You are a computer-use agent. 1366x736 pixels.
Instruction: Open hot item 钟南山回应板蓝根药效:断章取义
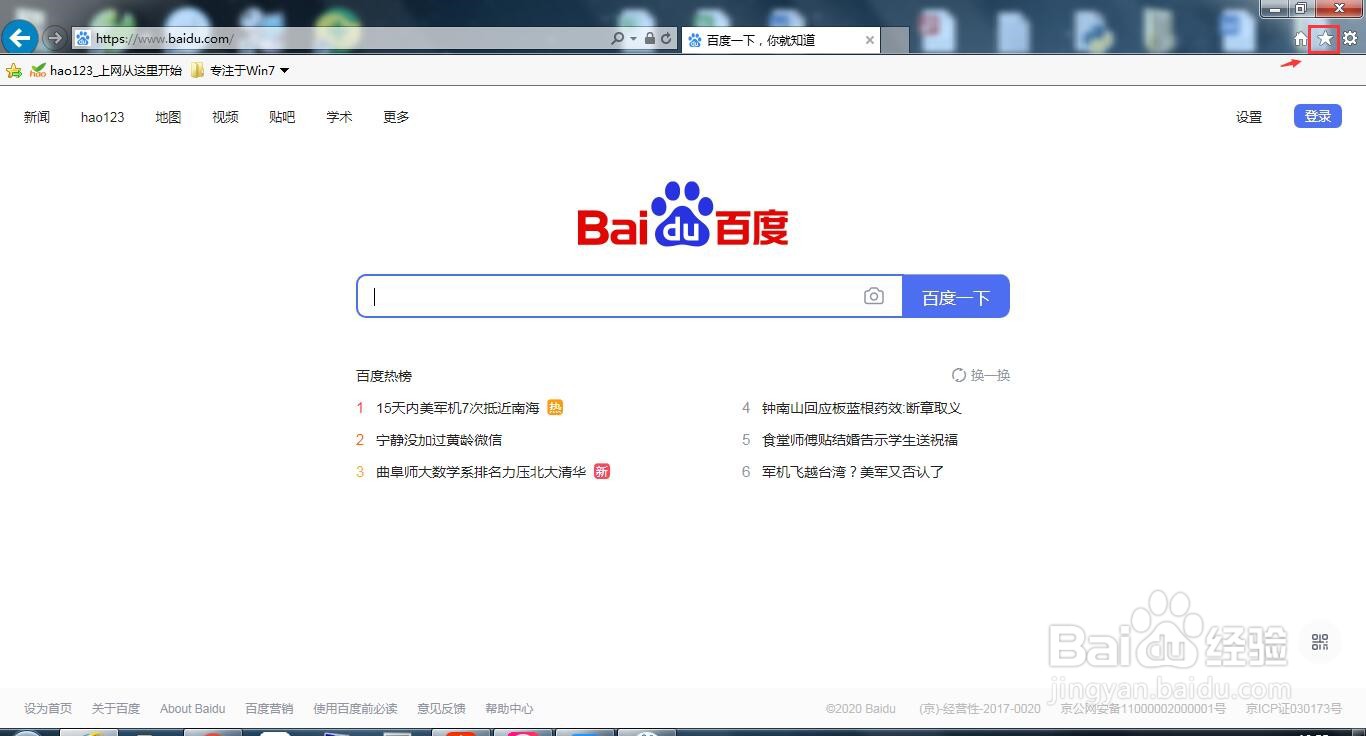point(861,408)
